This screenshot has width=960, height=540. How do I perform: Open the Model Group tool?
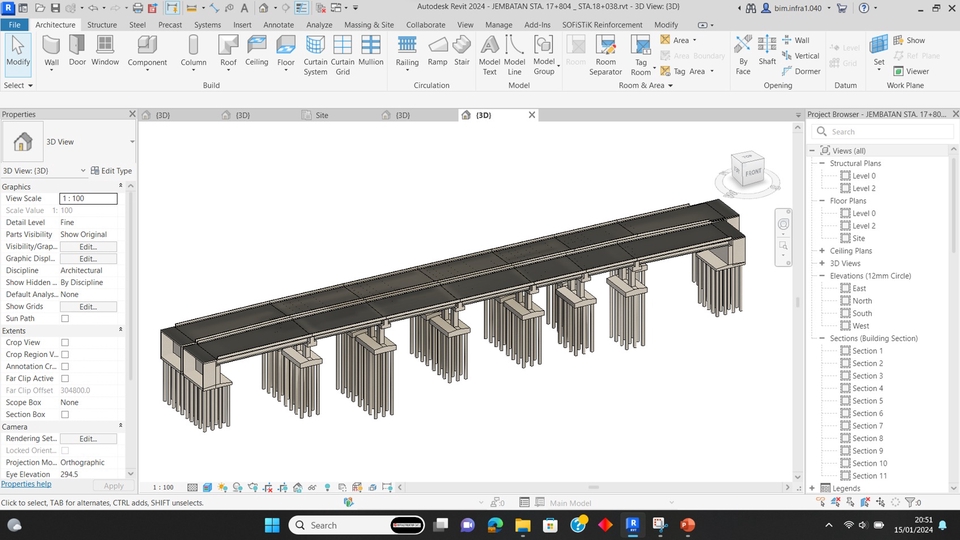(544, 55)
